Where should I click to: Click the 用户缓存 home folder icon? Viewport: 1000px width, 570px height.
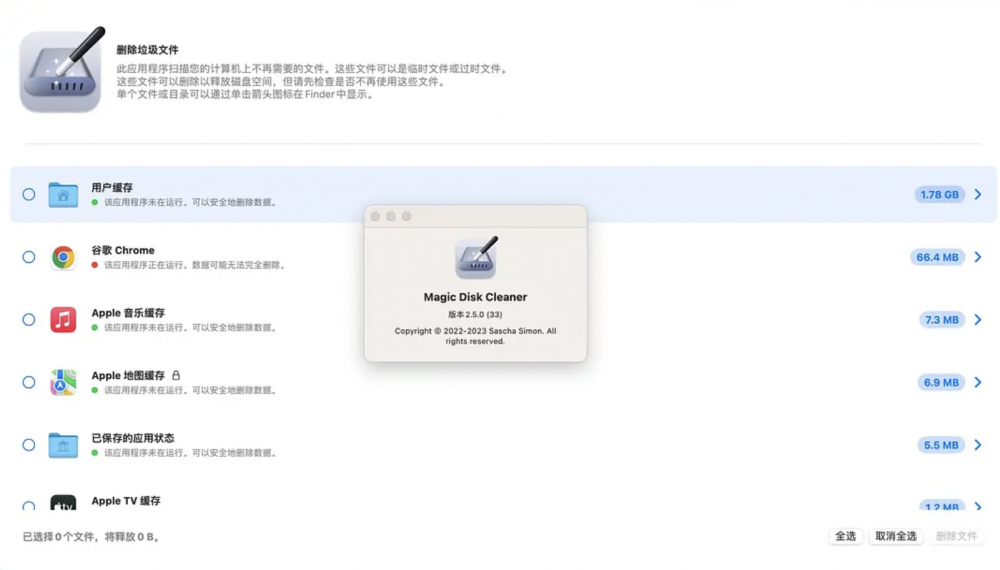63,194
